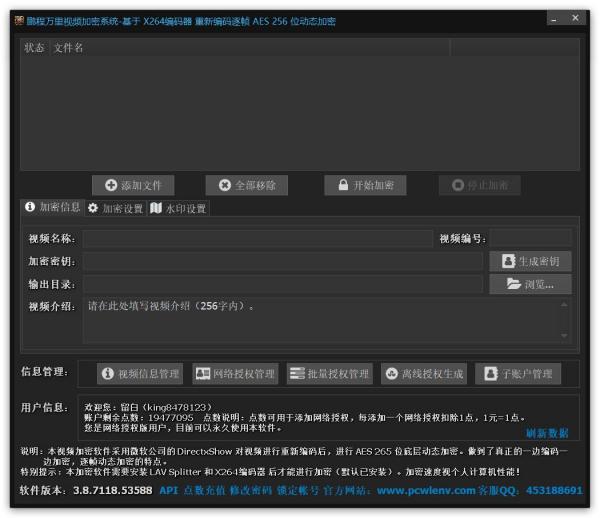This screenshot has width=600, height=518.
Task: Focus the 视频编号 input field
Action: (531, 239)
